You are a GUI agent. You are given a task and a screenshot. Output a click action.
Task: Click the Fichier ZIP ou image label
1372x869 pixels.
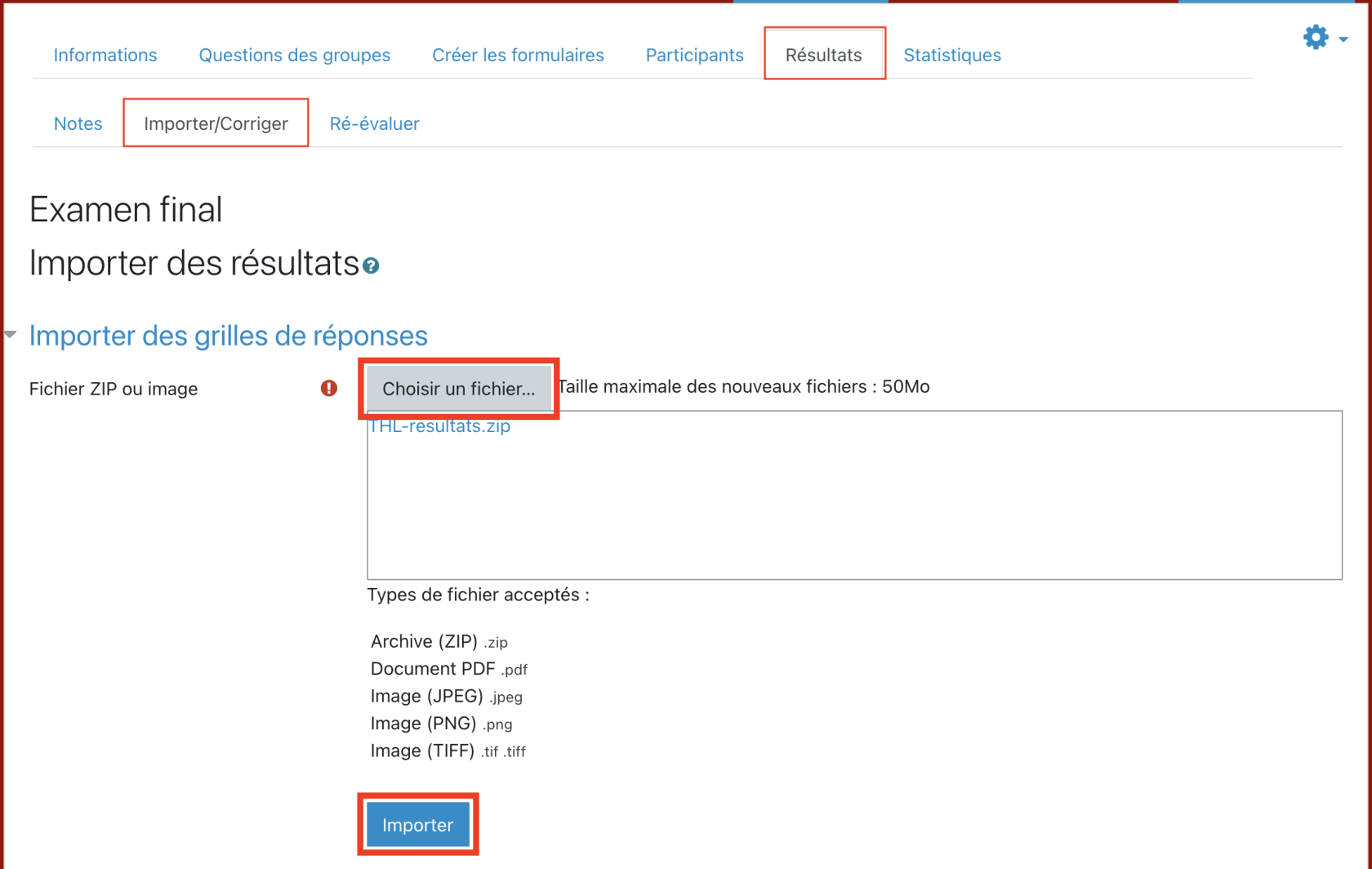pos(114,389)
